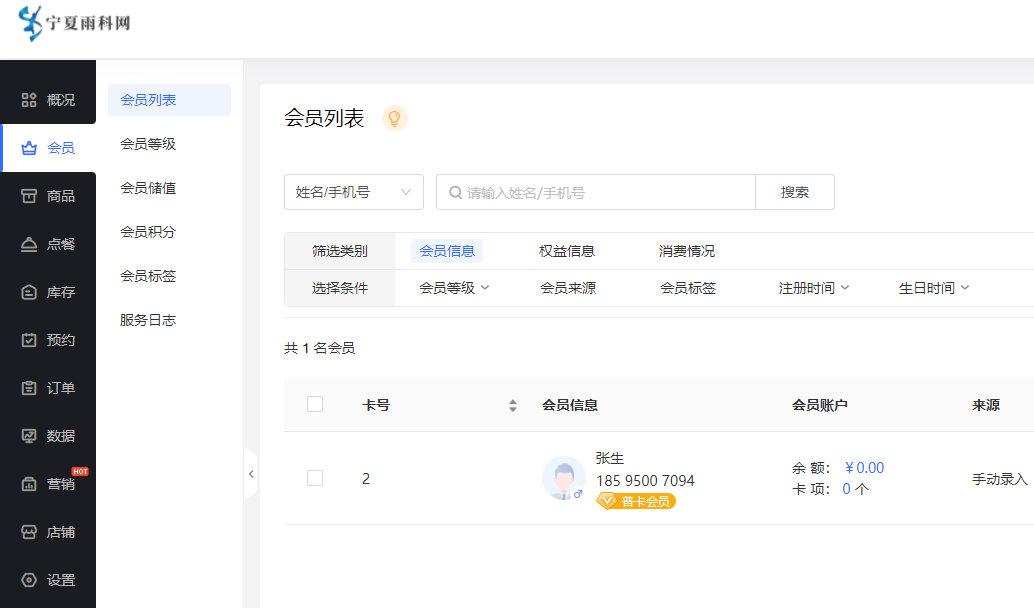Image resolution: width=1034 pixels, height=608 pixels.
Task: Switch to the 会员信息 filter tab
Action: (447, 251)
